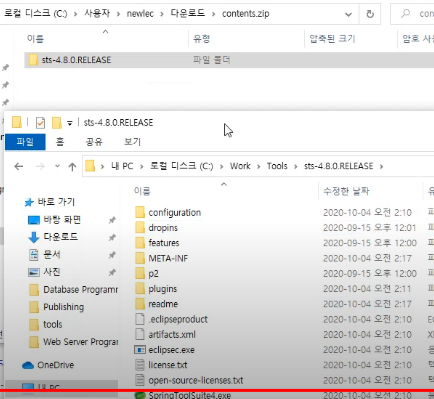
Task: Select the features folder icon
Action: point(140,243)
